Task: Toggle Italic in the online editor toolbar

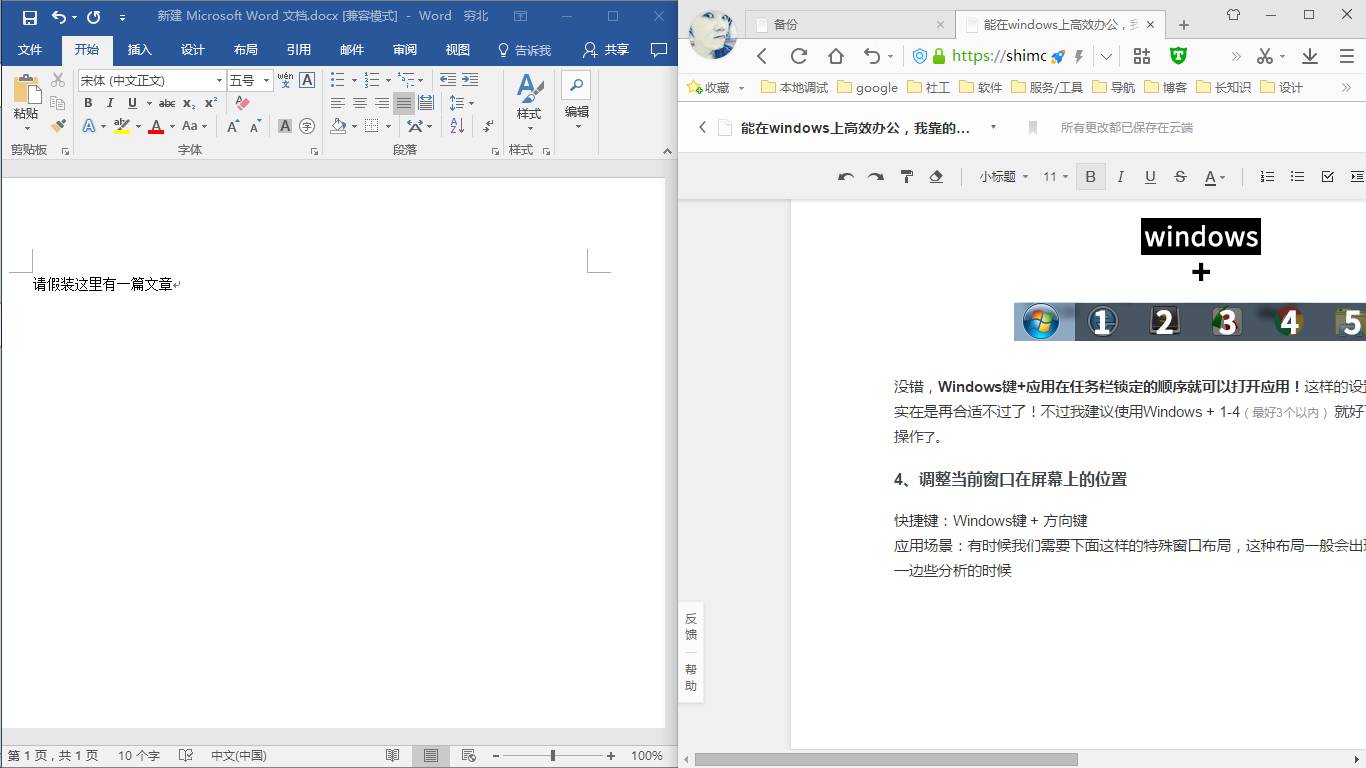Action: (1120, 177)
